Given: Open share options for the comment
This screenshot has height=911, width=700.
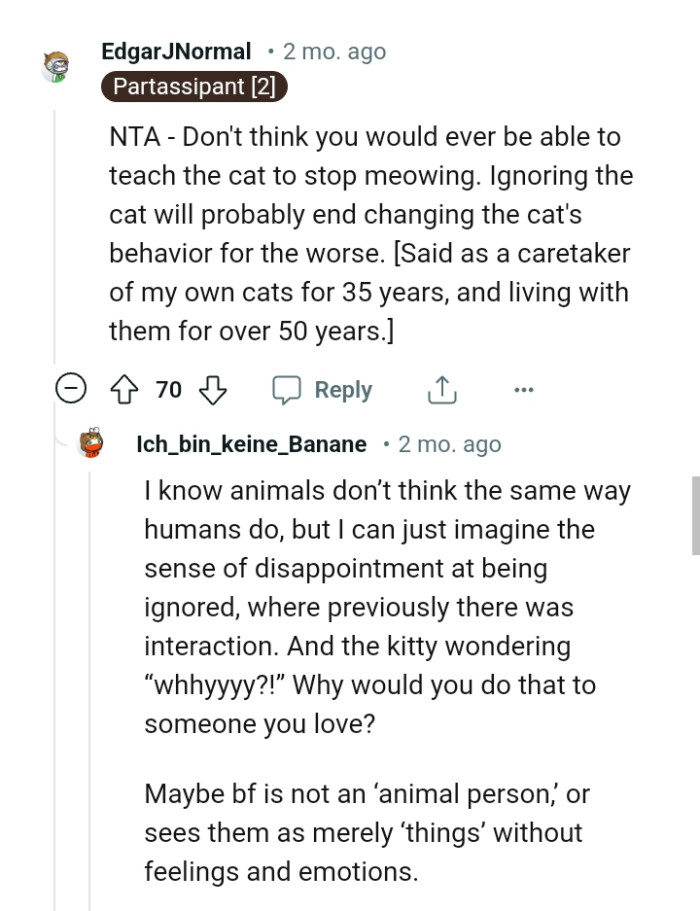Looking at the screenshot, I should click(x=441, y=389).
